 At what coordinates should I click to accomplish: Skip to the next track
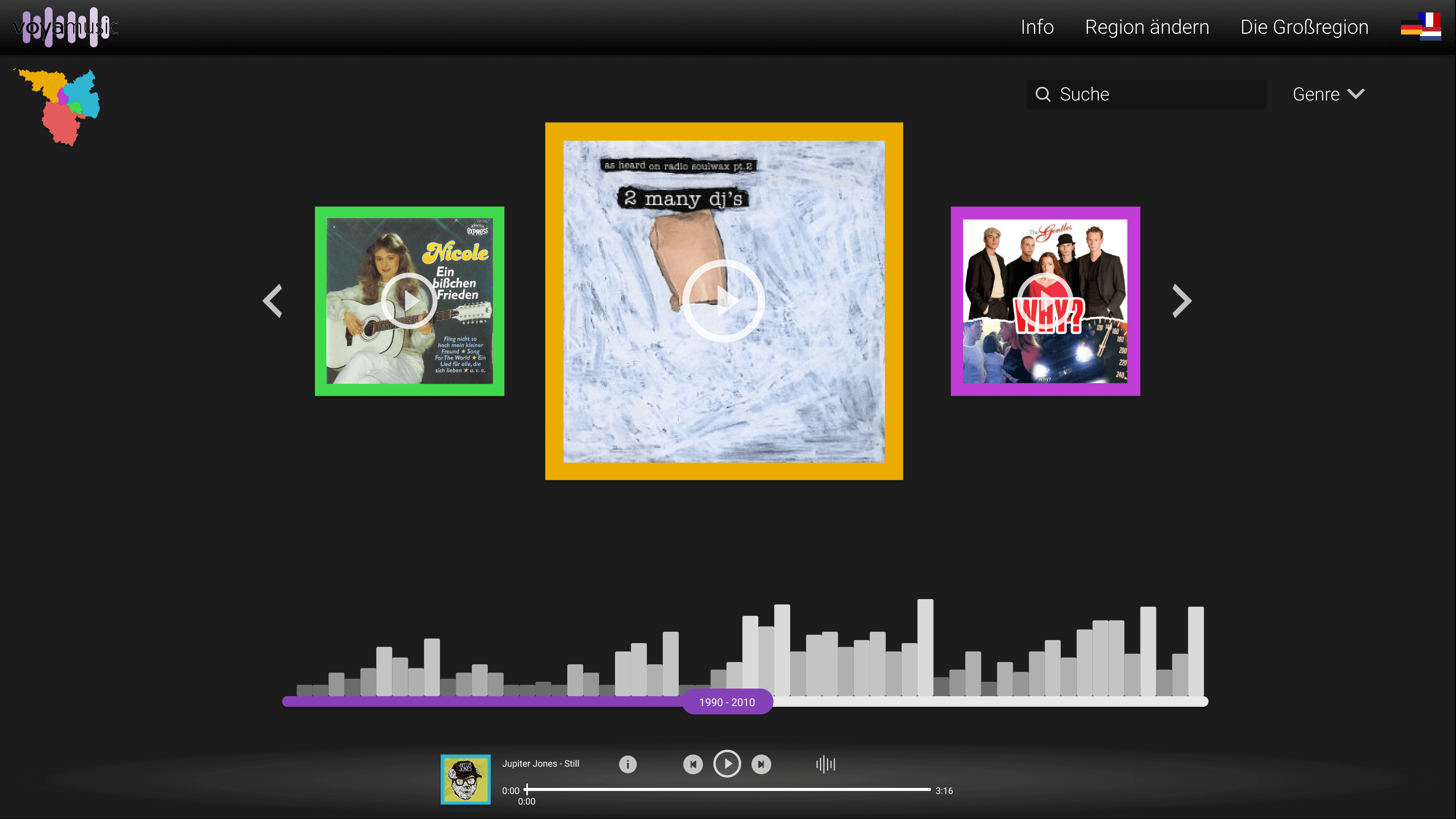click(761, 764)
